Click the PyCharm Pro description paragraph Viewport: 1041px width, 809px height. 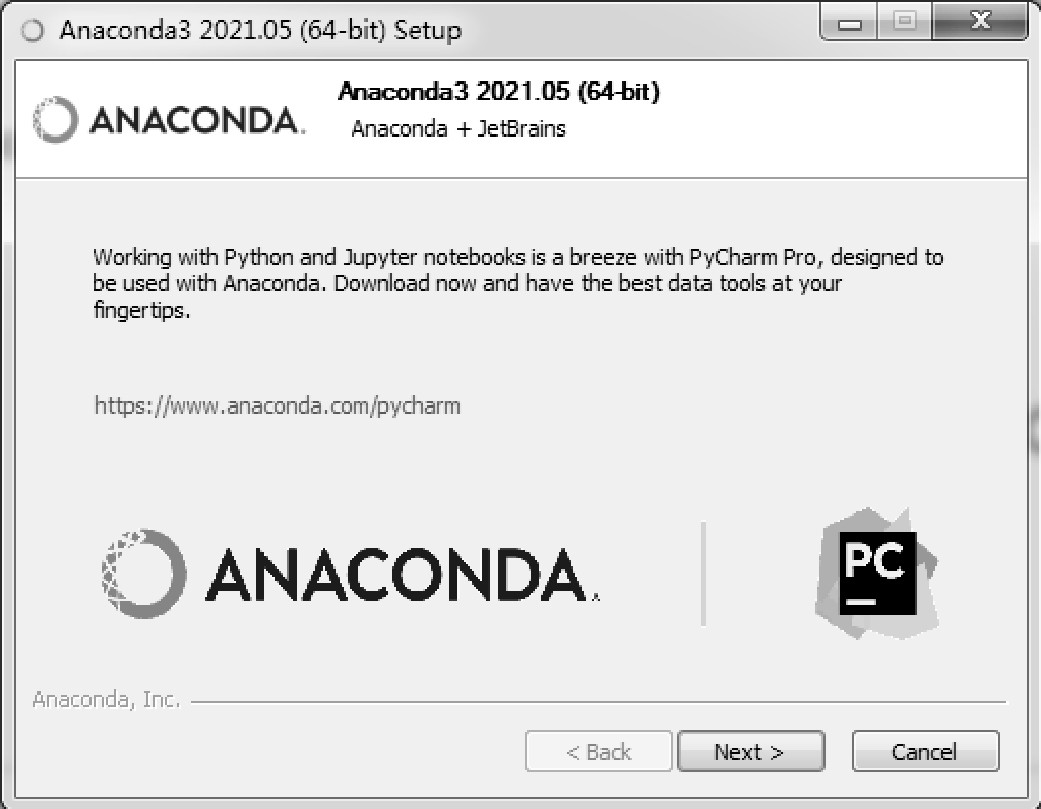pyautogui.click(x=518, y=283)
